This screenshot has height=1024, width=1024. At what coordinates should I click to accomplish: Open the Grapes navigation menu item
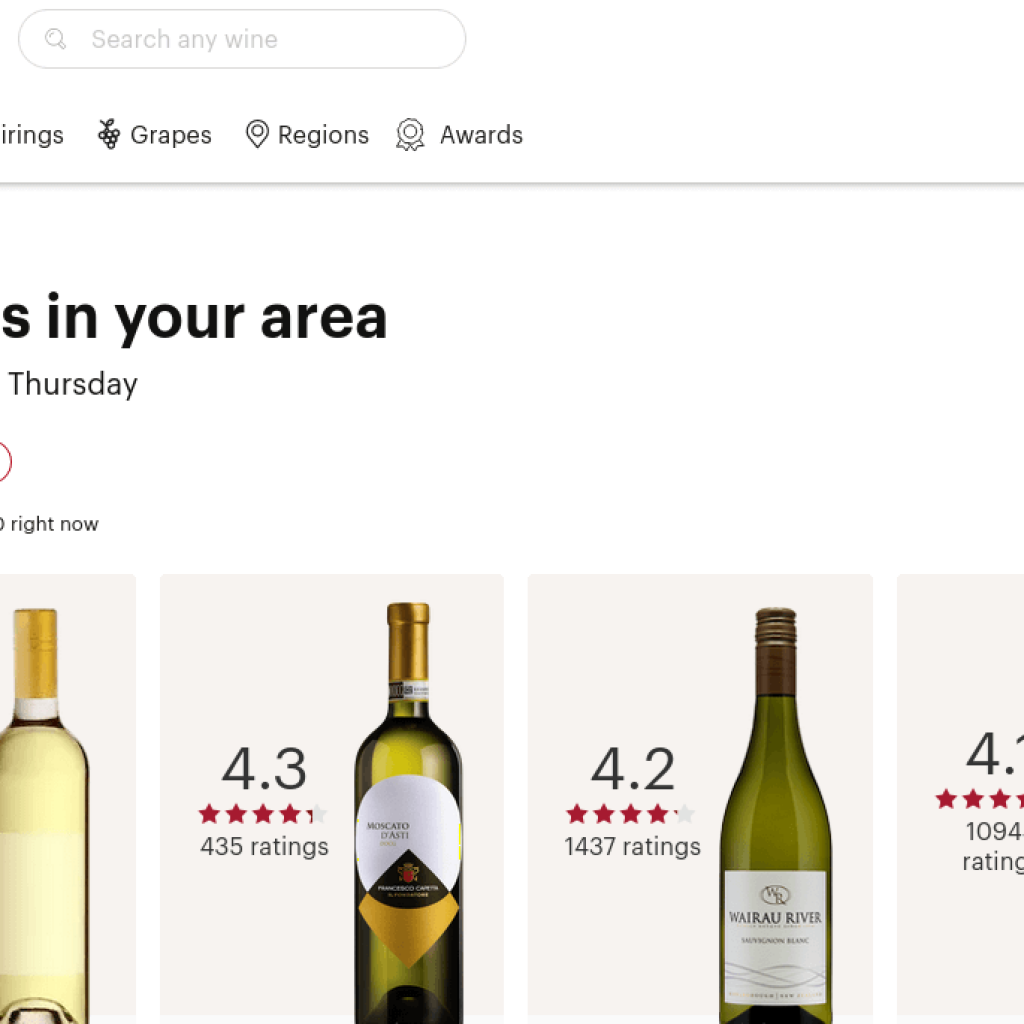pyautogui.click(x=170, y=134)
